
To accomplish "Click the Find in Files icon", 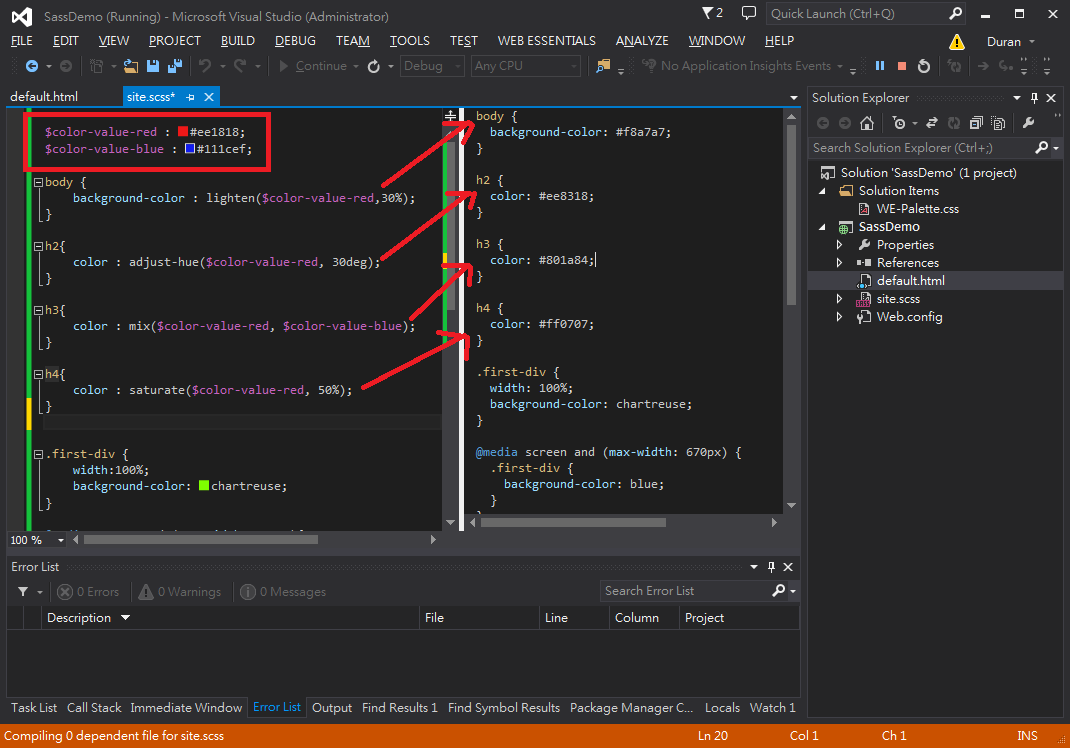I will pyautogui.click(x=603, y=66).
